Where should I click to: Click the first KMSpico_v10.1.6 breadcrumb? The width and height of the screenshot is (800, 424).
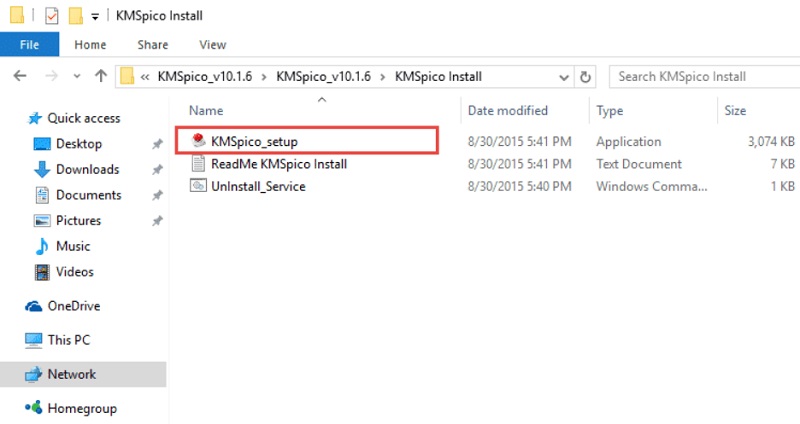[x=205, y=77]
